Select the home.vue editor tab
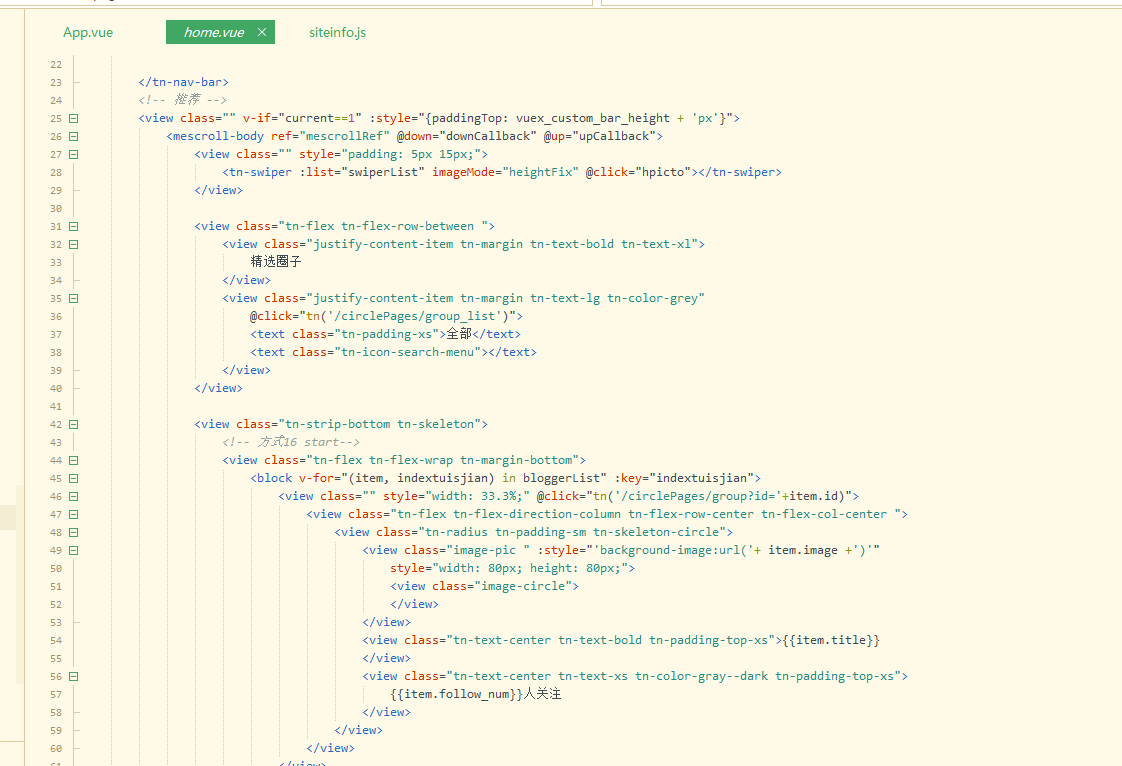 tap(213, 32)
